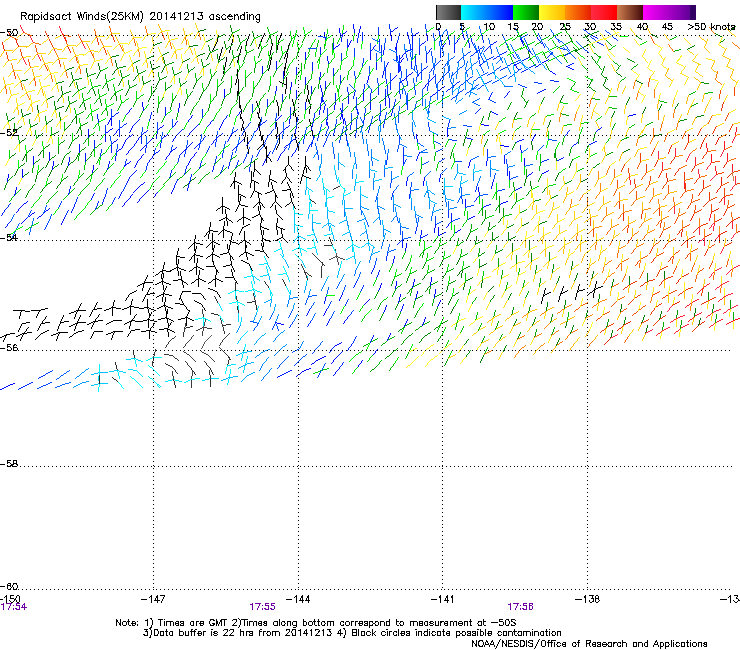Click the gray 0-5 knots color swatch

click(448, 12)
